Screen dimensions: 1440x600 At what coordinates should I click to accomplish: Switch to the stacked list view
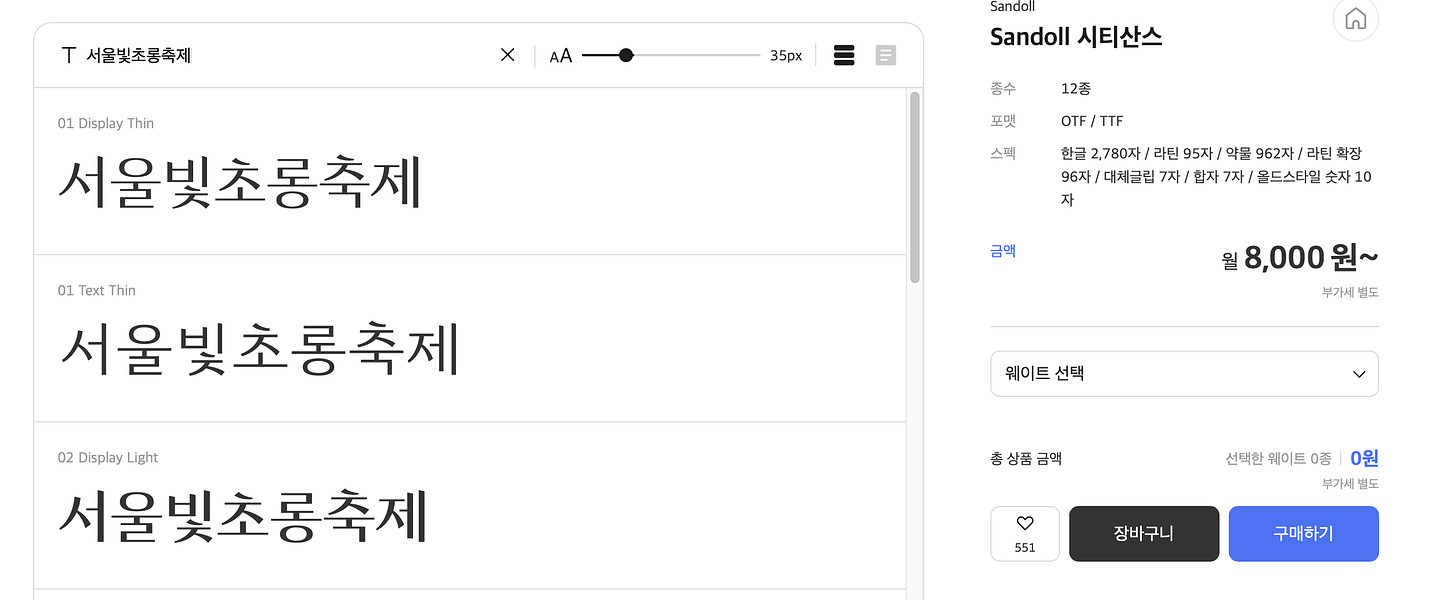click(844, 55)
